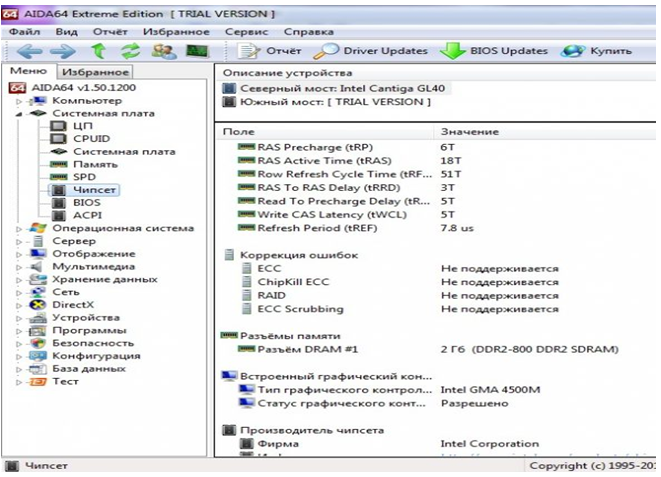
Task: Click the blue back arrow toolbar icon
Action: 29,51
